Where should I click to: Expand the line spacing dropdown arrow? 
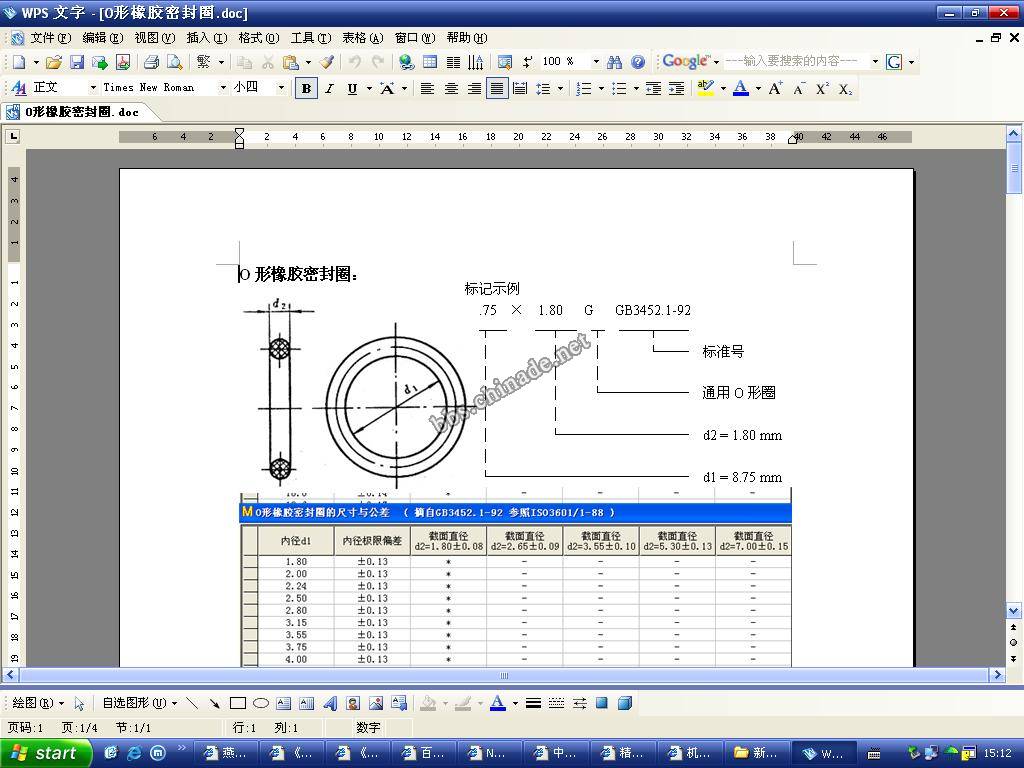coord(560,89)
